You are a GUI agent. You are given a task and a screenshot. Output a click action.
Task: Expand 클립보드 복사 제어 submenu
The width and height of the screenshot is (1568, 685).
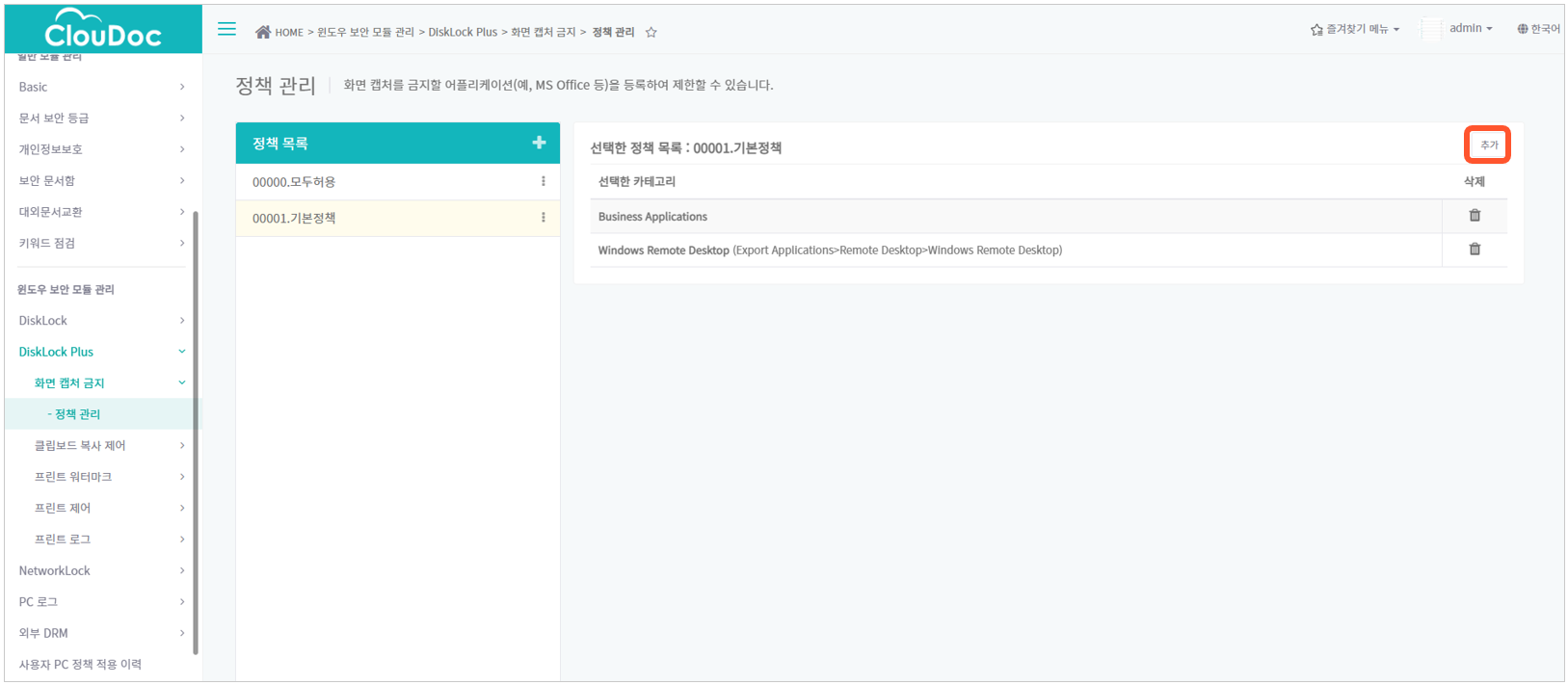[101, 445]
